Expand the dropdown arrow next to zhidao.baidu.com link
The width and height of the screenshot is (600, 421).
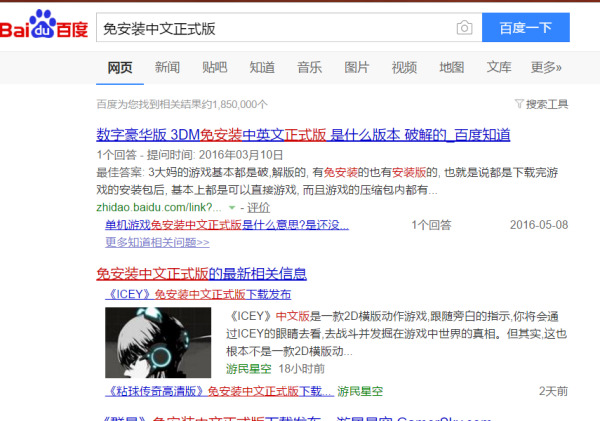(x=232, y=207)
